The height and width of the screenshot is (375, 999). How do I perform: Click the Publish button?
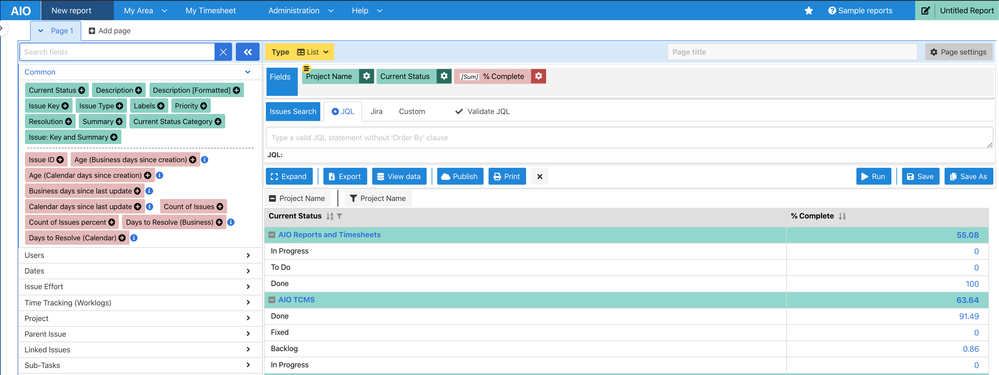(460, 176)
